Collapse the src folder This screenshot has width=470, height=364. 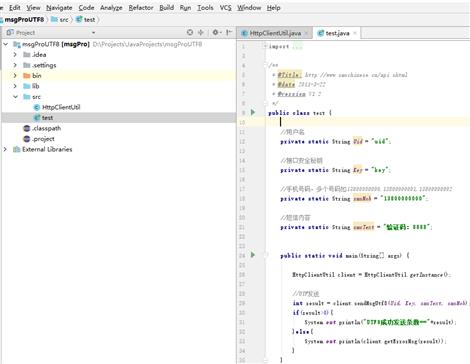pyautogui.click(x=15, y=97)
